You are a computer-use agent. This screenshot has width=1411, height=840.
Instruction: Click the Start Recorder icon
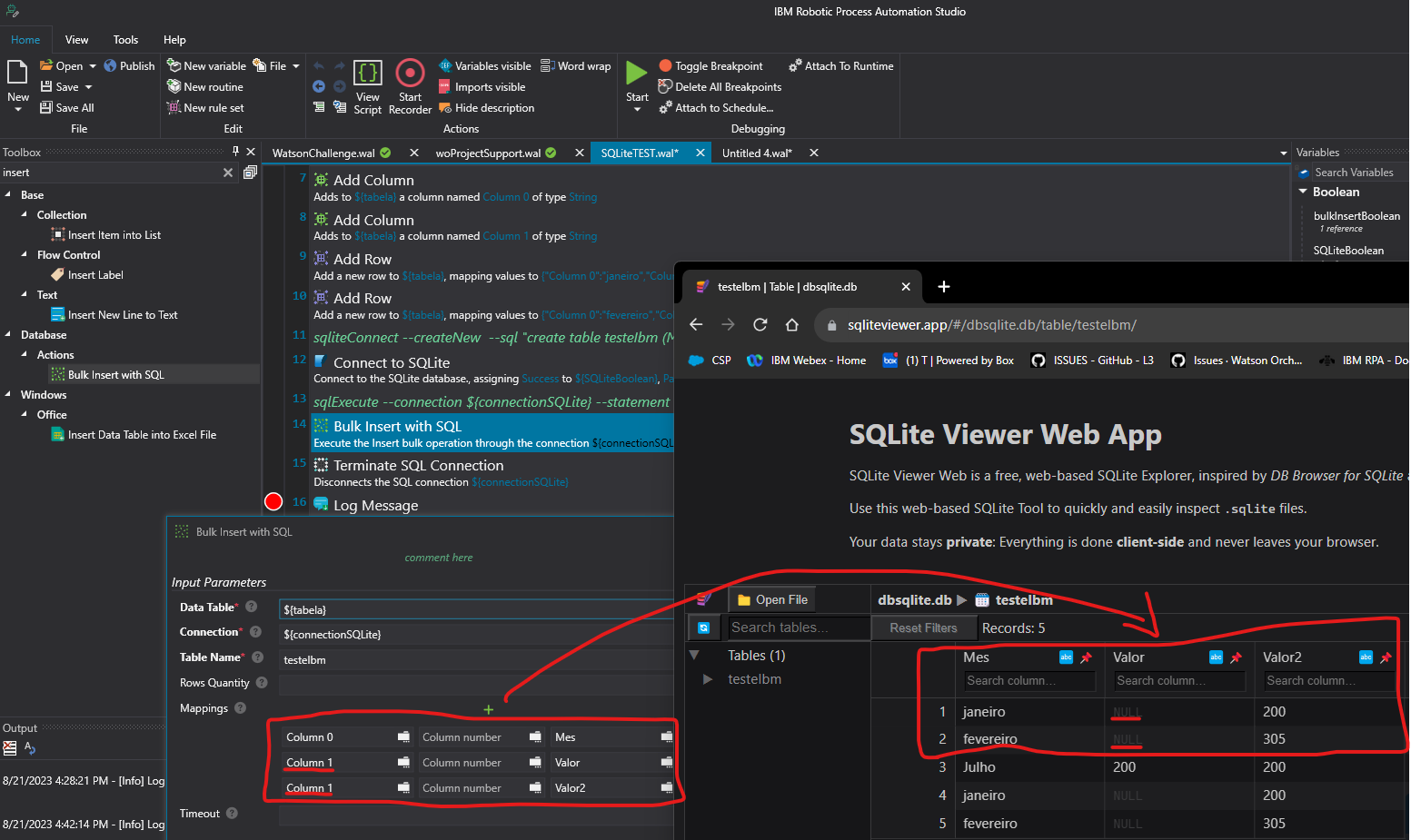410,73
